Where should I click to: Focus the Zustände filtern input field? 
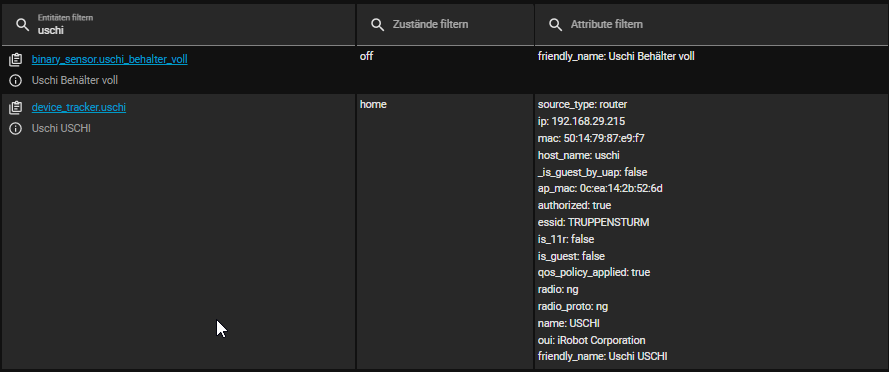tap(445, 24)
